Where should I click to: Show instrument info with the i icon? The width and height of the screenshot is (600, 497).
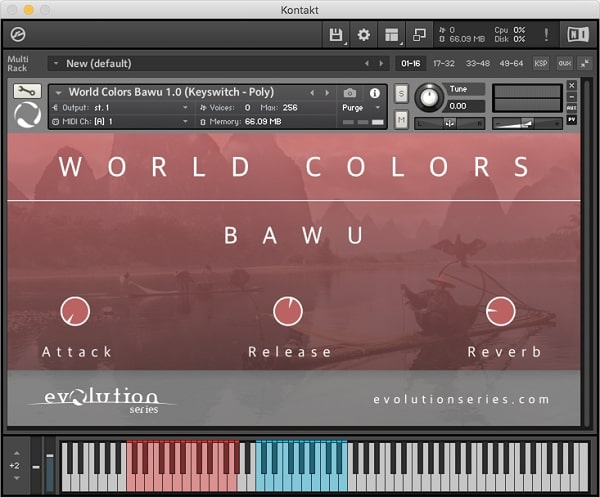[x=375, y=93]
